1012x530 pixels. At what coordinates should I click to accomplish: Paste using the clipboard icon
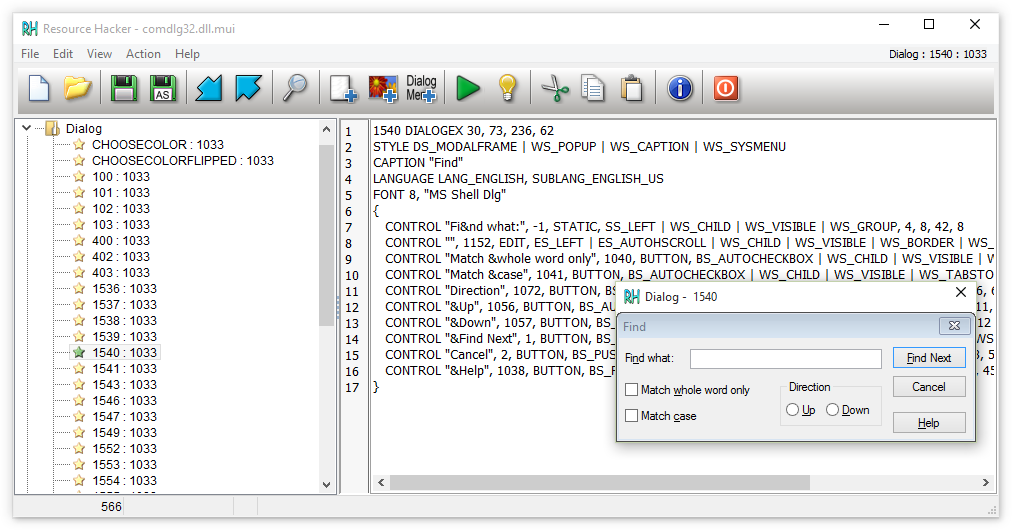[632, 88]
